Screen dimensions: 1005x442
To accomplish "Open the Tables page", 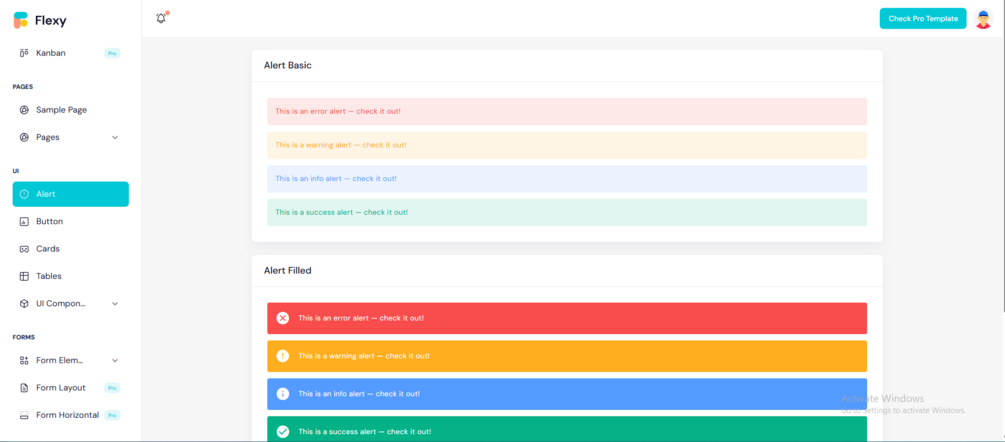I will click(x=71, y=276).
